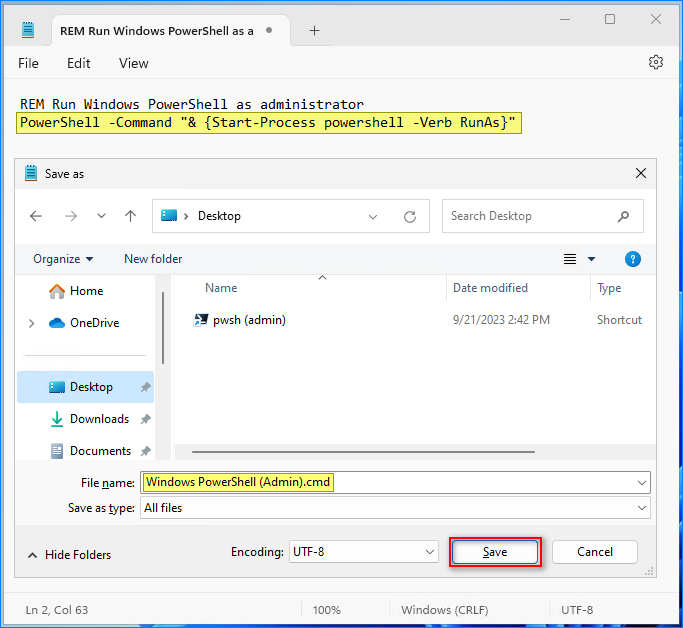
Task: Click pin icon next to Documents
Action: tap(145, 451)
